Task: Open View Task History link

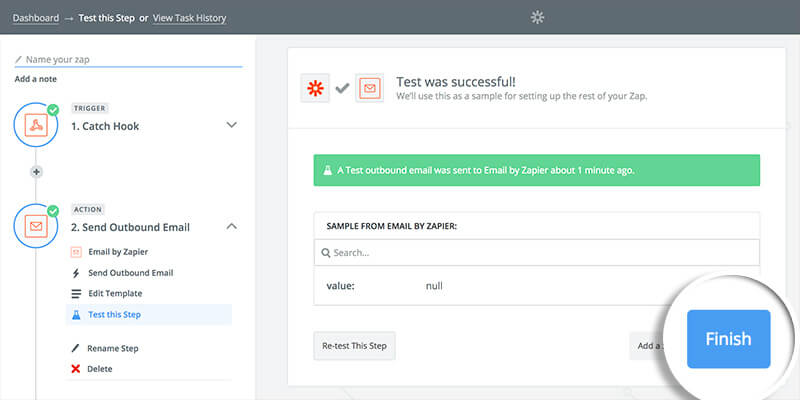Action: tap(189, 18)
